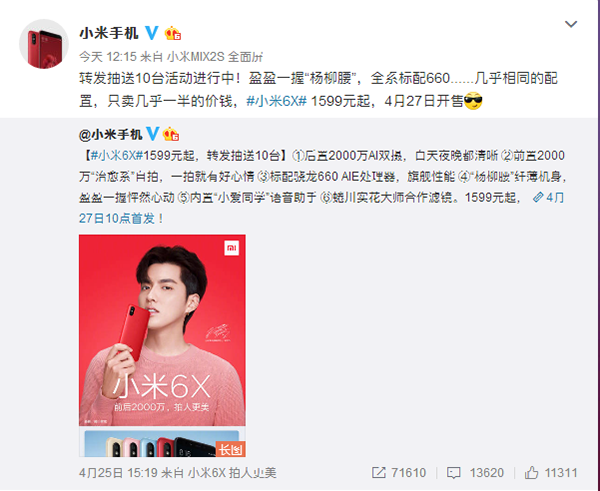
Task: Click the 小米手机 profile avatar
Action: 44,44
